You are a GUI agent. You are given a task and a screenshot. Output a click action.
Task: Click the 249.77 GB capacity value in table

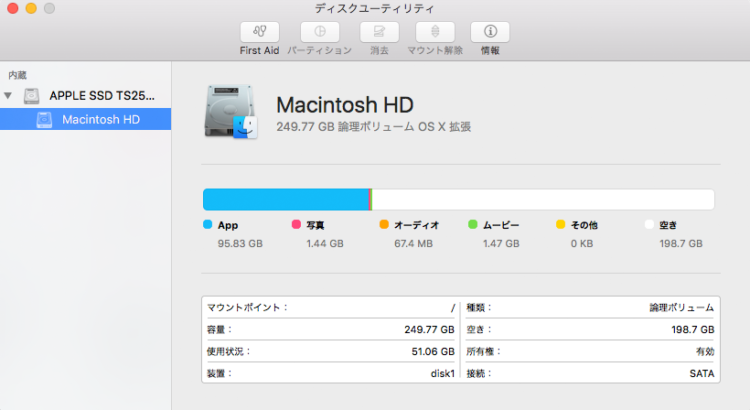pyautogui.click(x=429, y=330)
